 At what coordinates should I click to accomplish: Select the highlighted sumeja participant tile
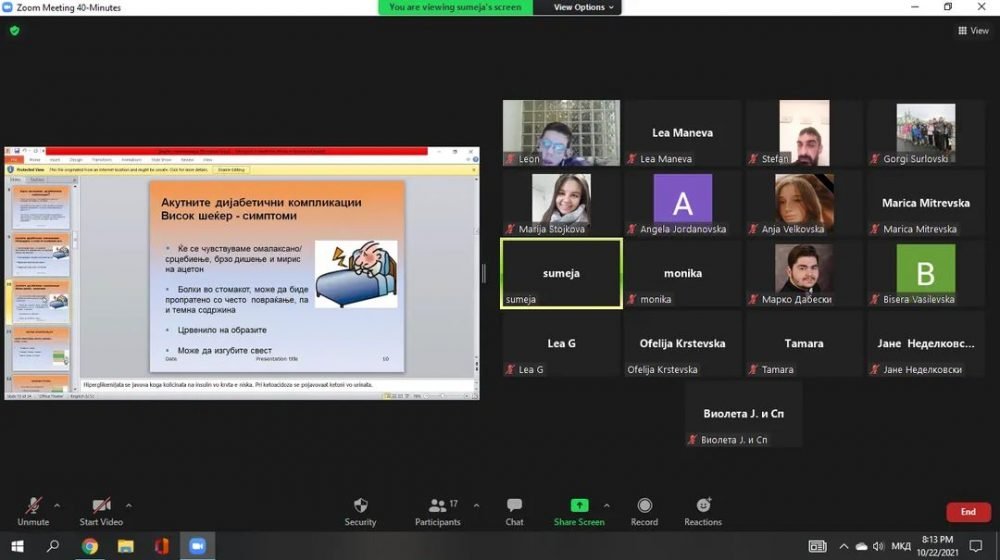point(561,273)
